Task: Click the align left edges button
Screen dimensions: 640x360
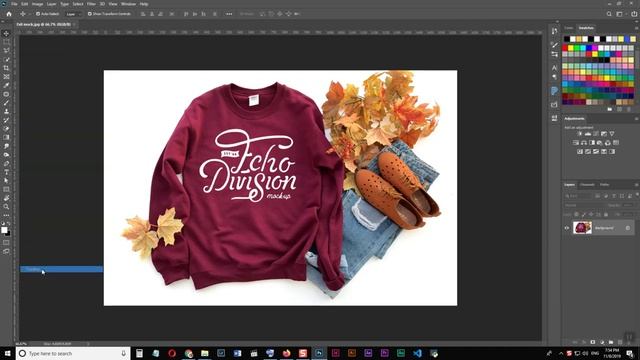Action: pyautogui.click(x=143, y=14)
